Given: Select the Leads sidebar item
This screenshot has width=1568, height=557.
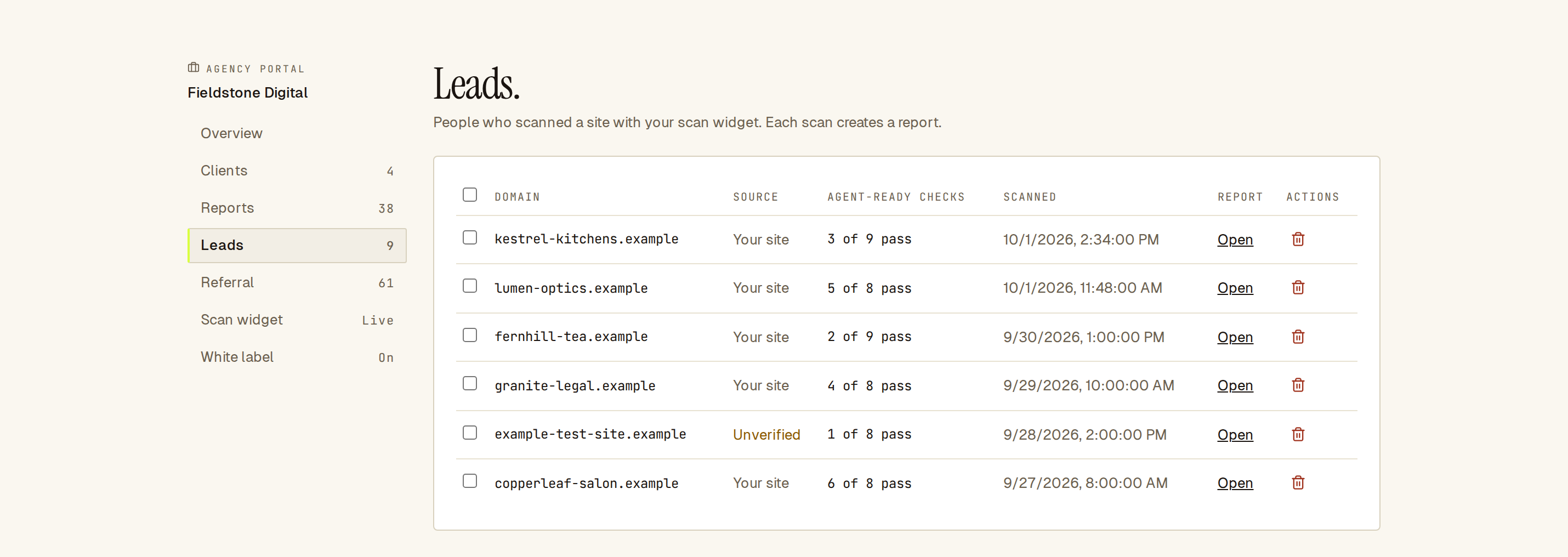Looking at the screenshot, I should coord(297,245).
